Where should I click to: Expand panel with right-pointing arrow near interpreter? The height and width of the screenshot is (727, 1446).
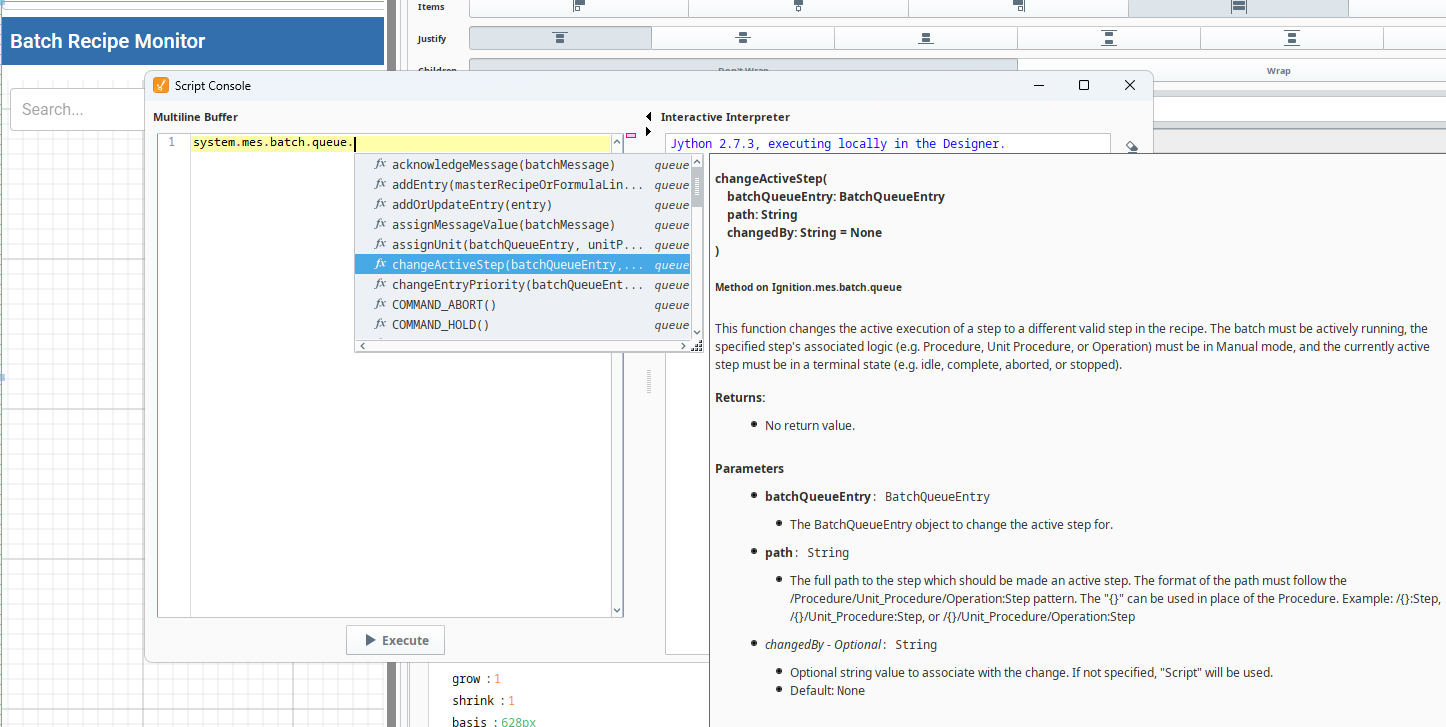[x=648, y=131]
